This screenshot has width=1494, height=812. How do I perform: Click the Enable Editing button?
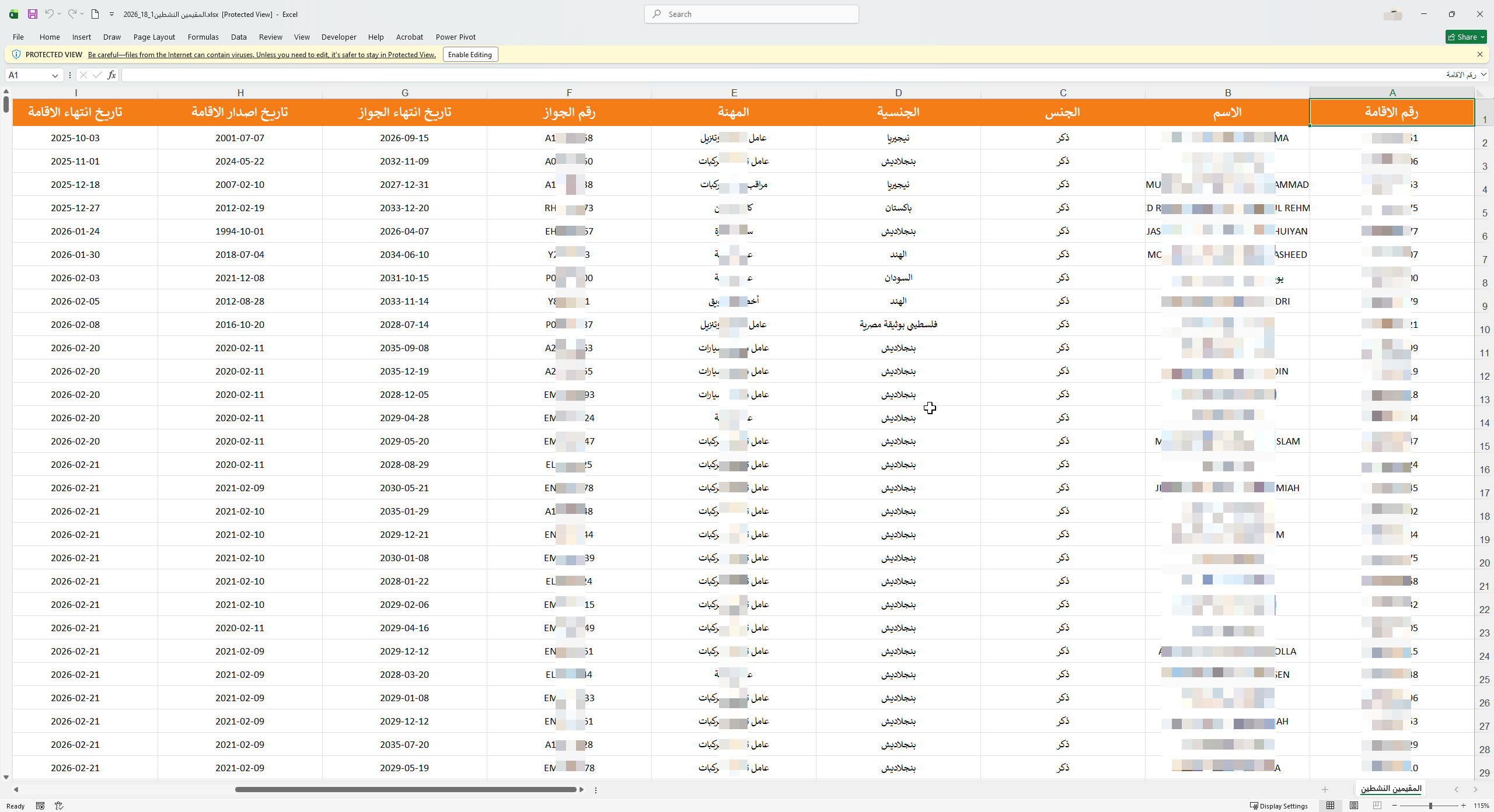pos(470,55)
